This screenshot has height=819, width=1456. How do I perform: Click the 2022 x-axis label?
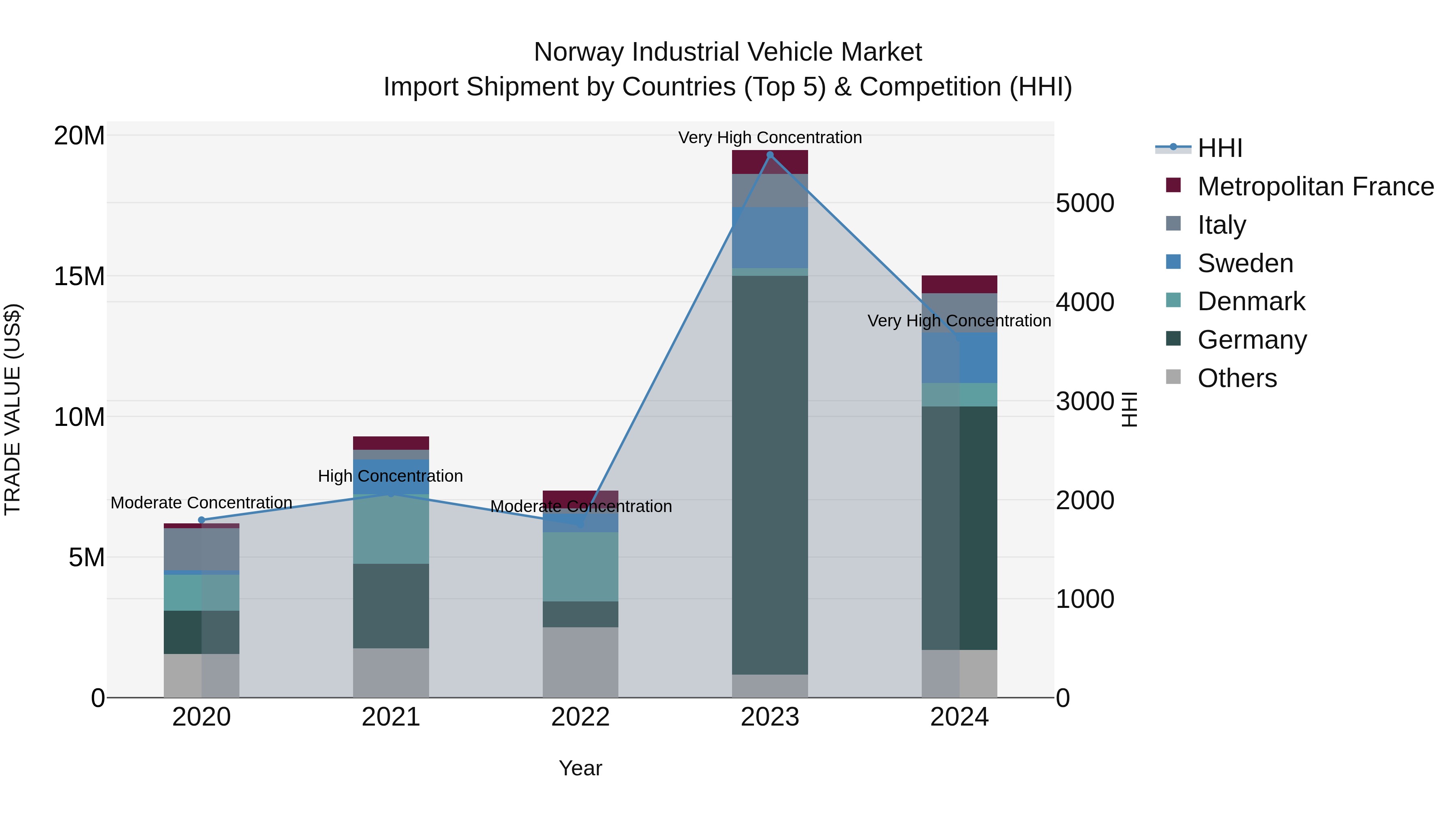coord(580,717)
